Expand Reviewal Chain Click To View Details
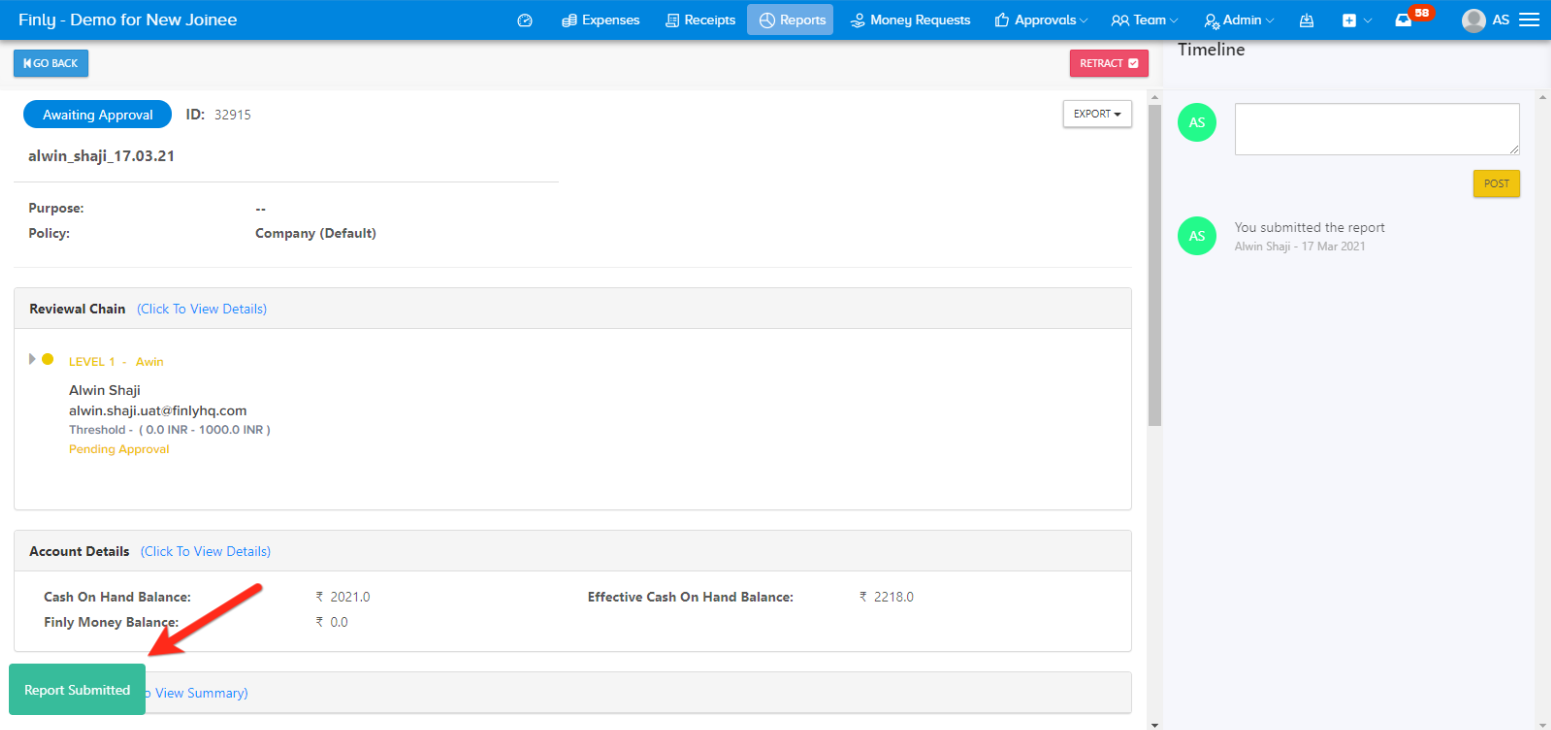This screenshot has height=730, width=1551. coord(202,309)
